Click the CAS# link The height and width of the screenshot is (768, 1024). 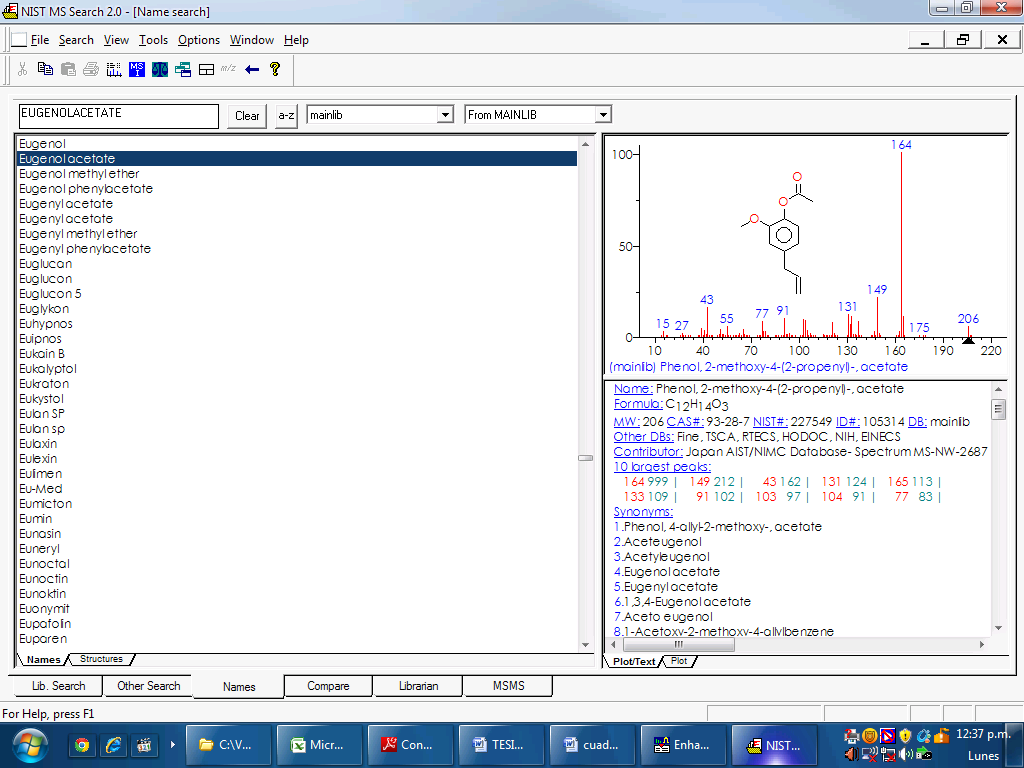coord(685,422)
